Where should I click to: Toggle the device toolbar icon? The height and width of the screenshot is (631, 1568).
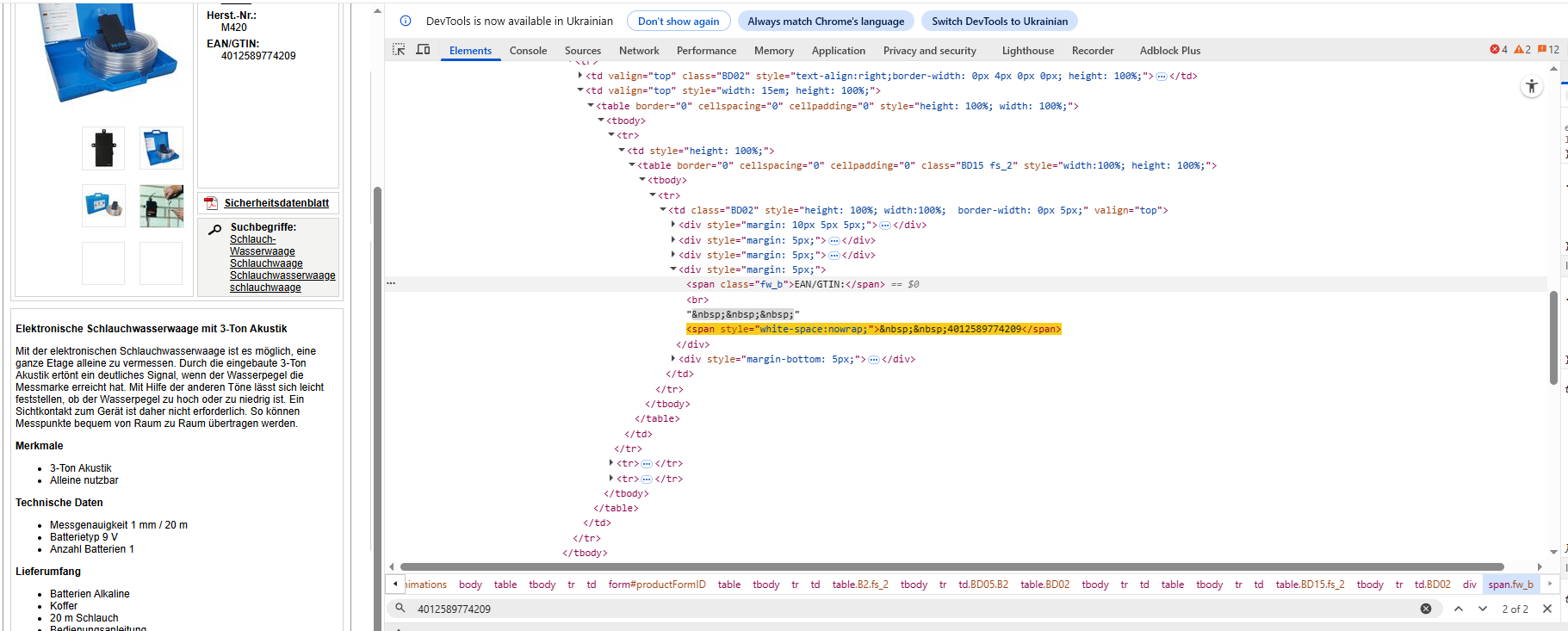423,50
